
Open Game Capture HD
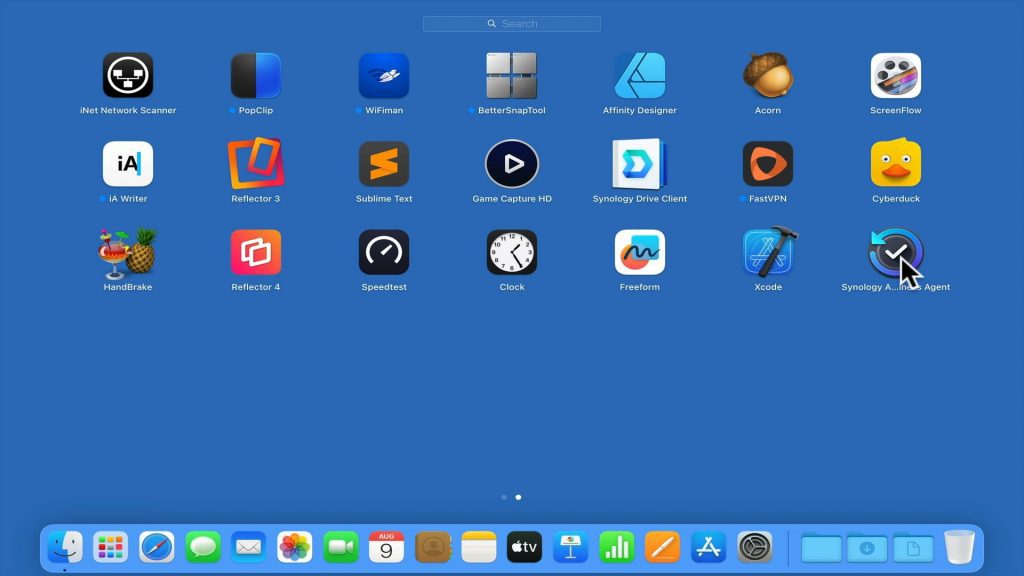pyautogui.click(x=512, y=164)
